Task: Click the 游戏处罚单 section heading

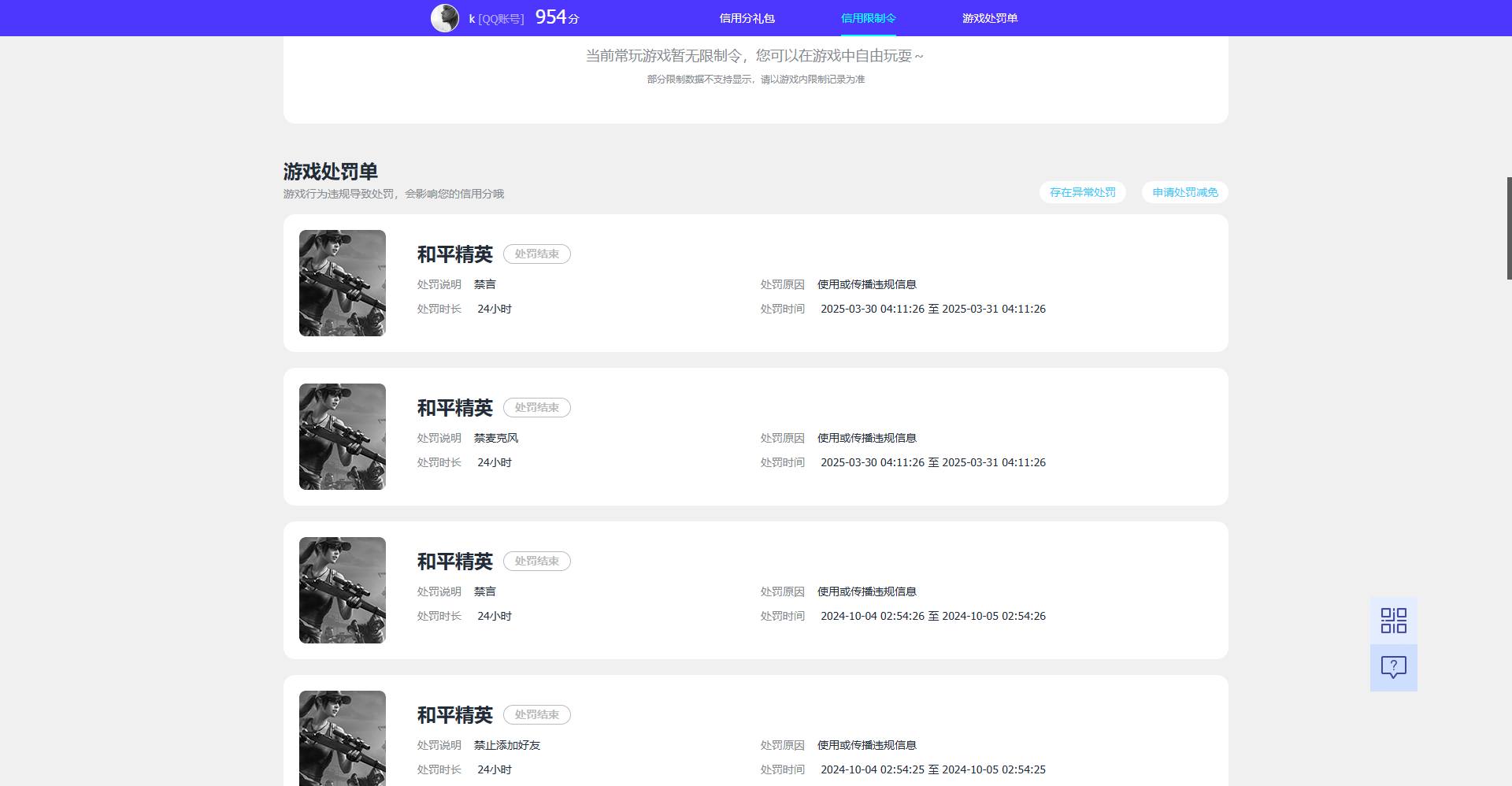Action: coord(331,171)
